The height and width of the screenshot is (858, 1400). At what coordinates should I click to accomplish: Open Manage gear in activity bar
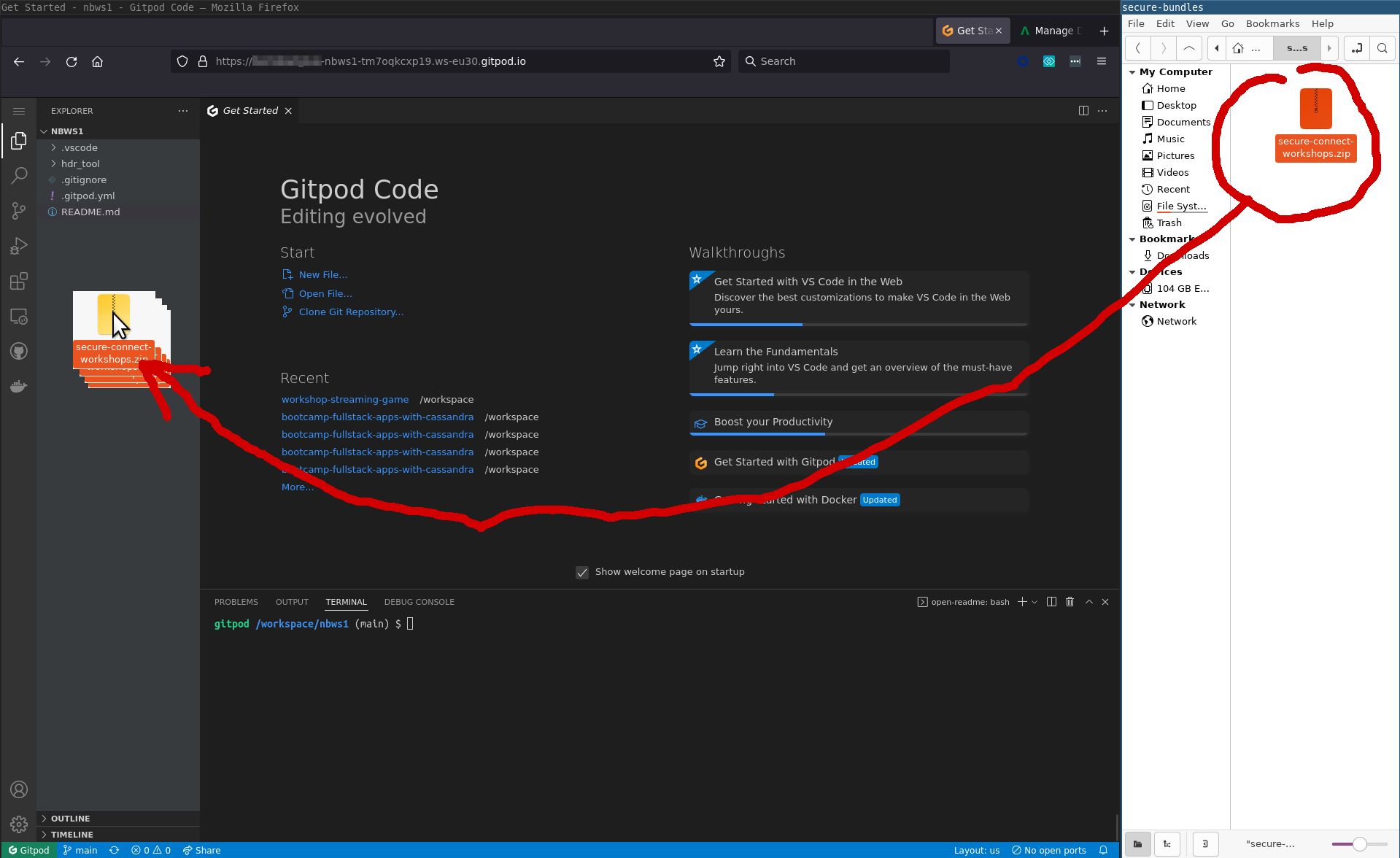pos(19,824)
